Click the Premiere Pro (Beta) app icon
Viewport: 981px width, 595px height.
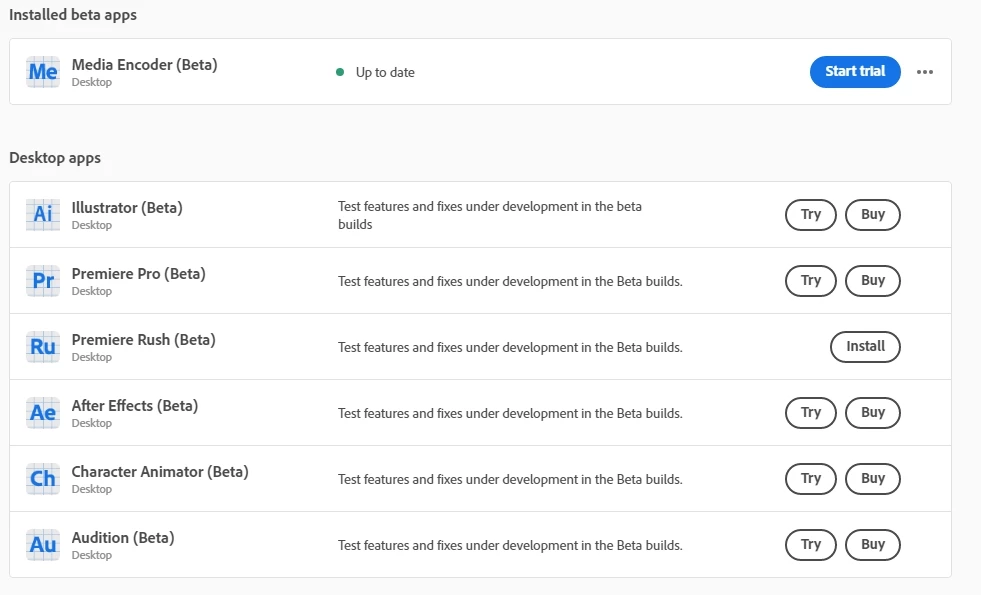point(43,280)
